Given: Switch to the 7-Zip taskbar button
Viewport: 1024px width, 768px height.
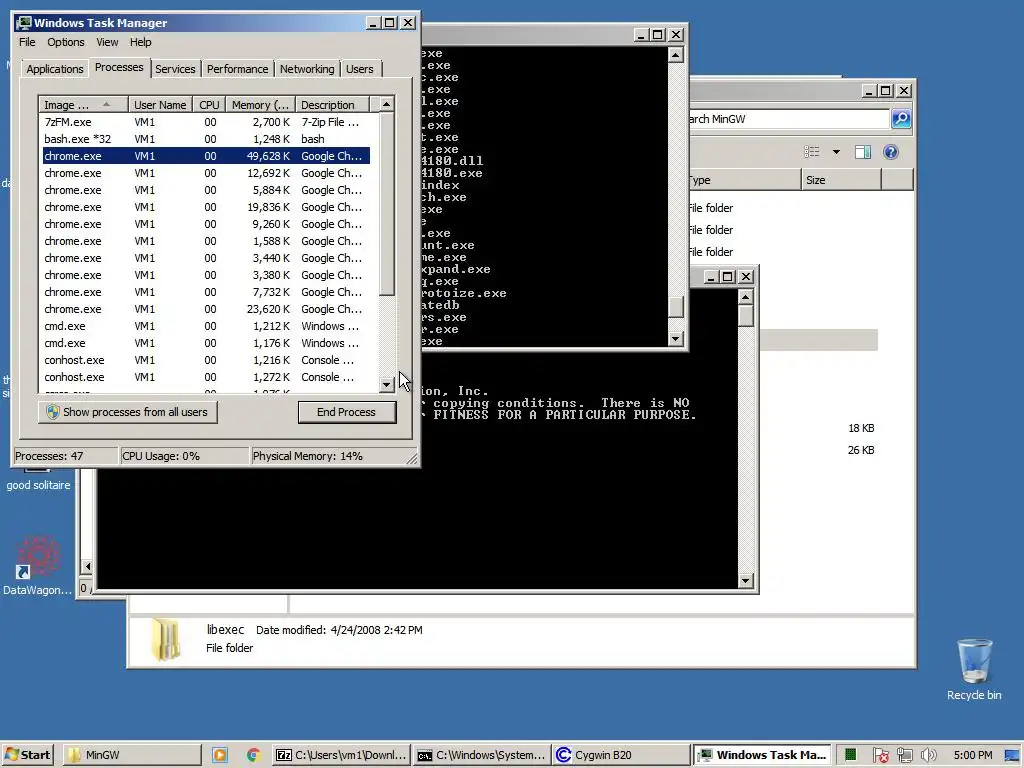Looking at the screenshot, I should [340, 755].
